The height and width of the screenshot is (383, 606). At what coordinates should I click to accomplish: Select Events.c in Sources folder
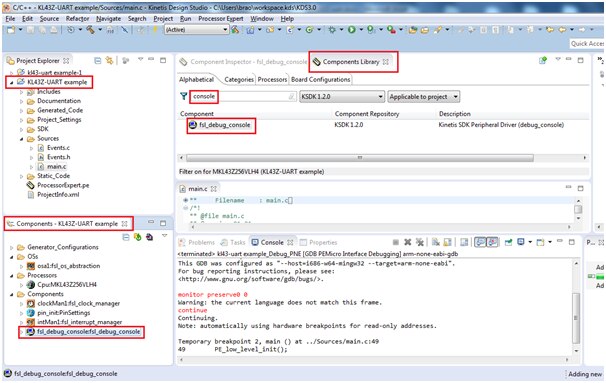[58, 148]
